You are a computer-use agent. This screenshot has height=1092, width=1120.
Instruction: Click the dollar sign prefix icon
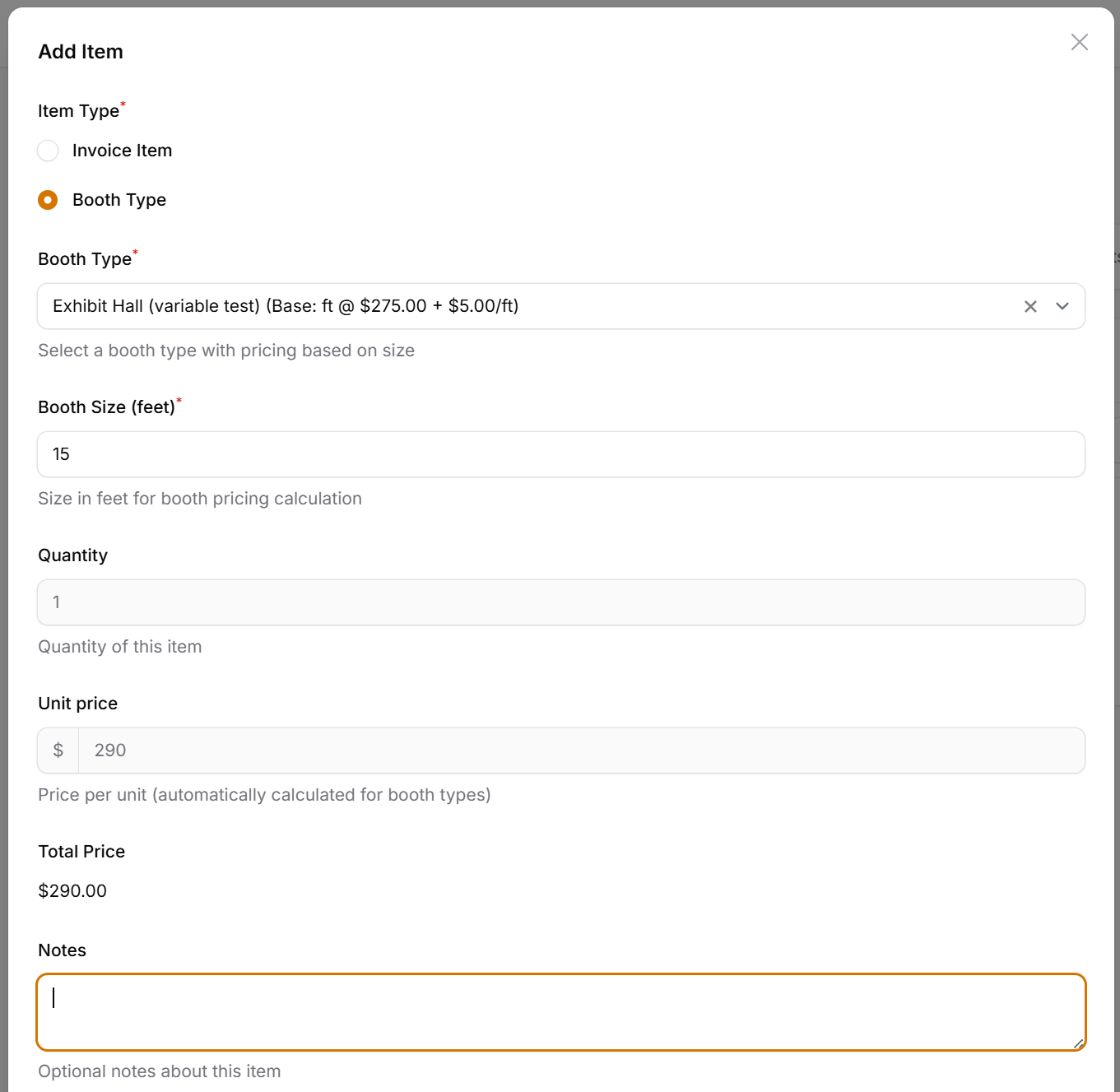pyautogui.click(x=58, y=750)
